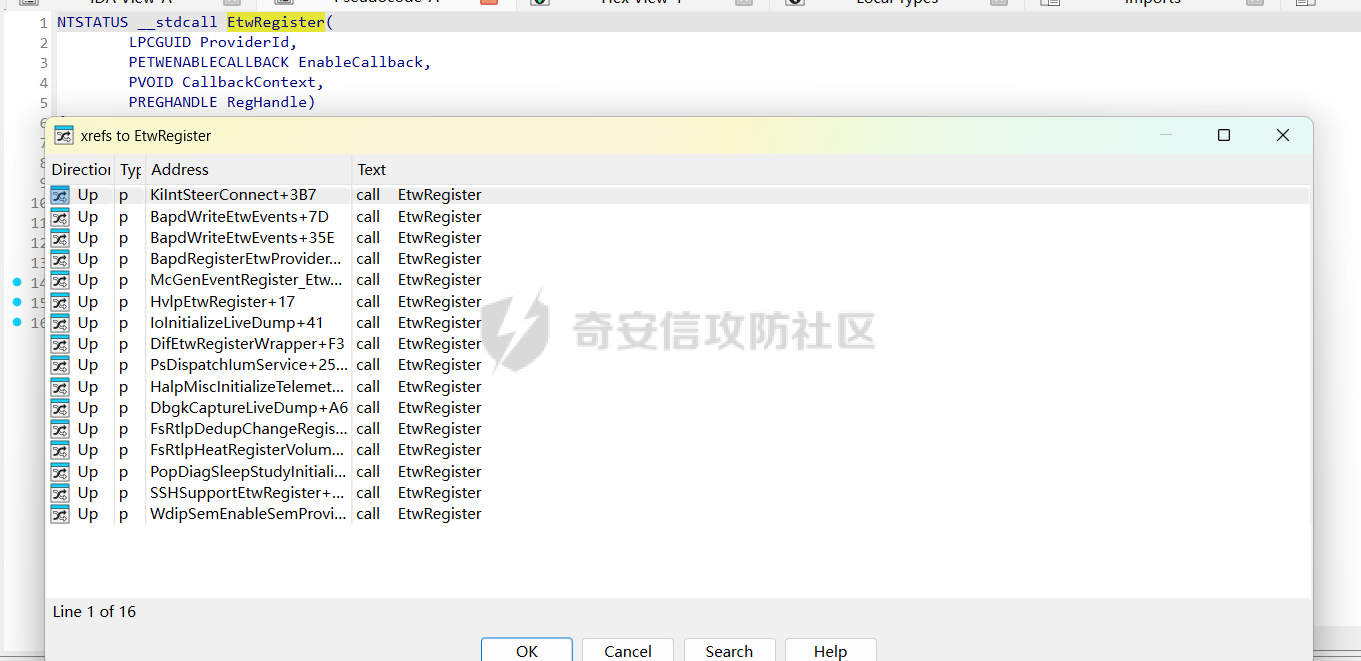Click the icon beside DbgkCaptureLiveDump+A6
Screen dimensions: 1361x661
pos(60,408)
